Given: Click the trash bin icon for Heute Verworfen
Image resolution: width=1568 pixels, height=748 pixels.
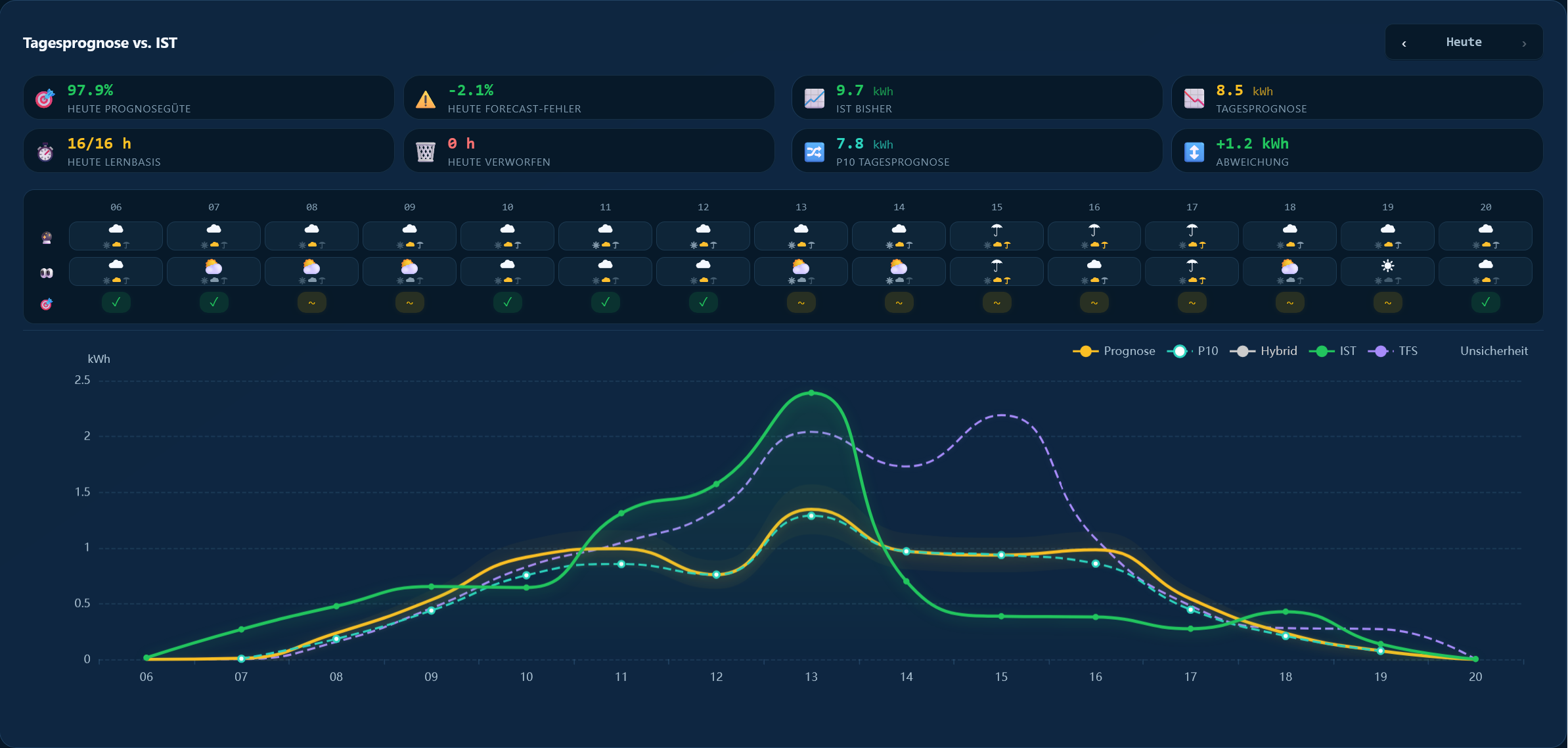Looking at the screenshot, I should pyautogui.click(x=426, y=152).
